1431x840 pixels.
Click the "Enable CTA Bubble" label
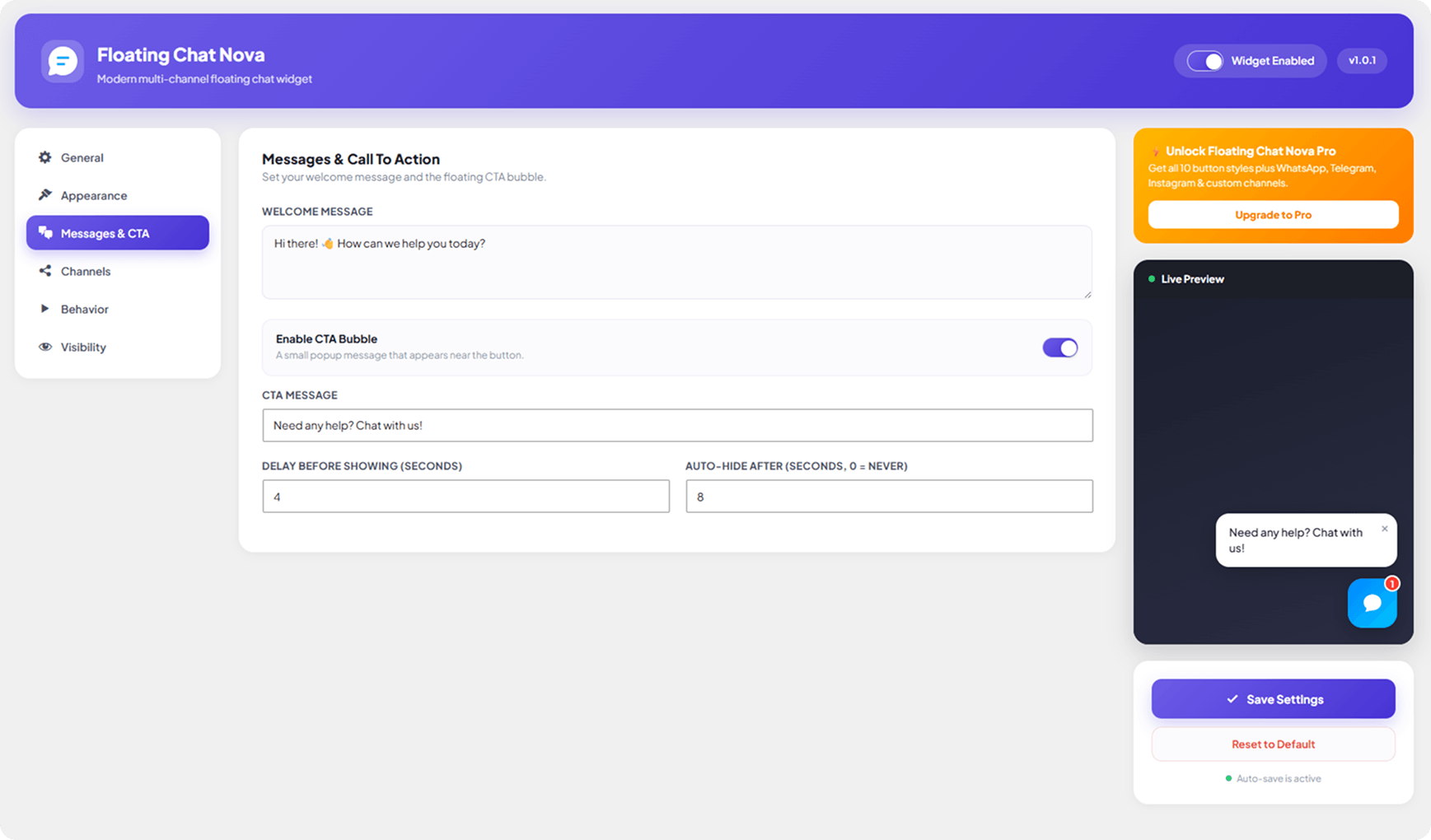[326, 338]
